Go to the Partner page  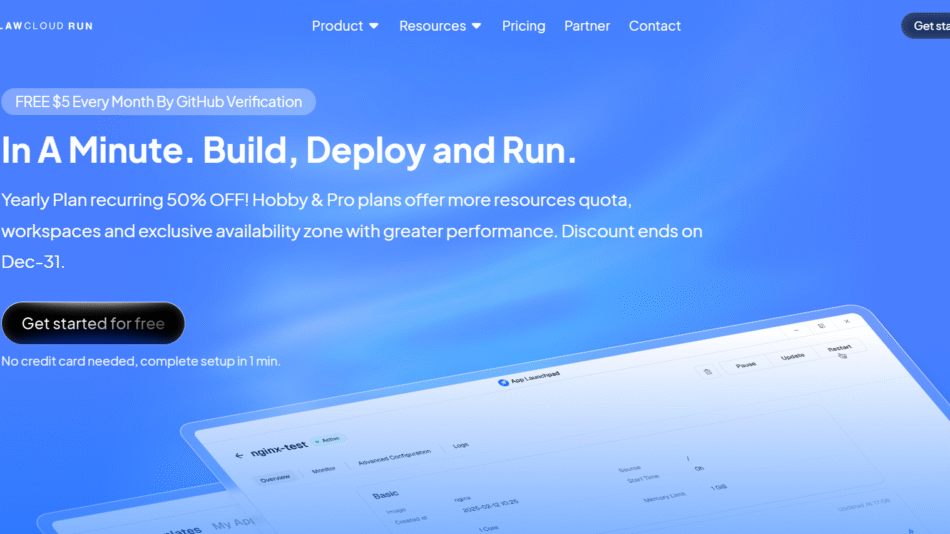pyautogui.click(x=587, y=26)
